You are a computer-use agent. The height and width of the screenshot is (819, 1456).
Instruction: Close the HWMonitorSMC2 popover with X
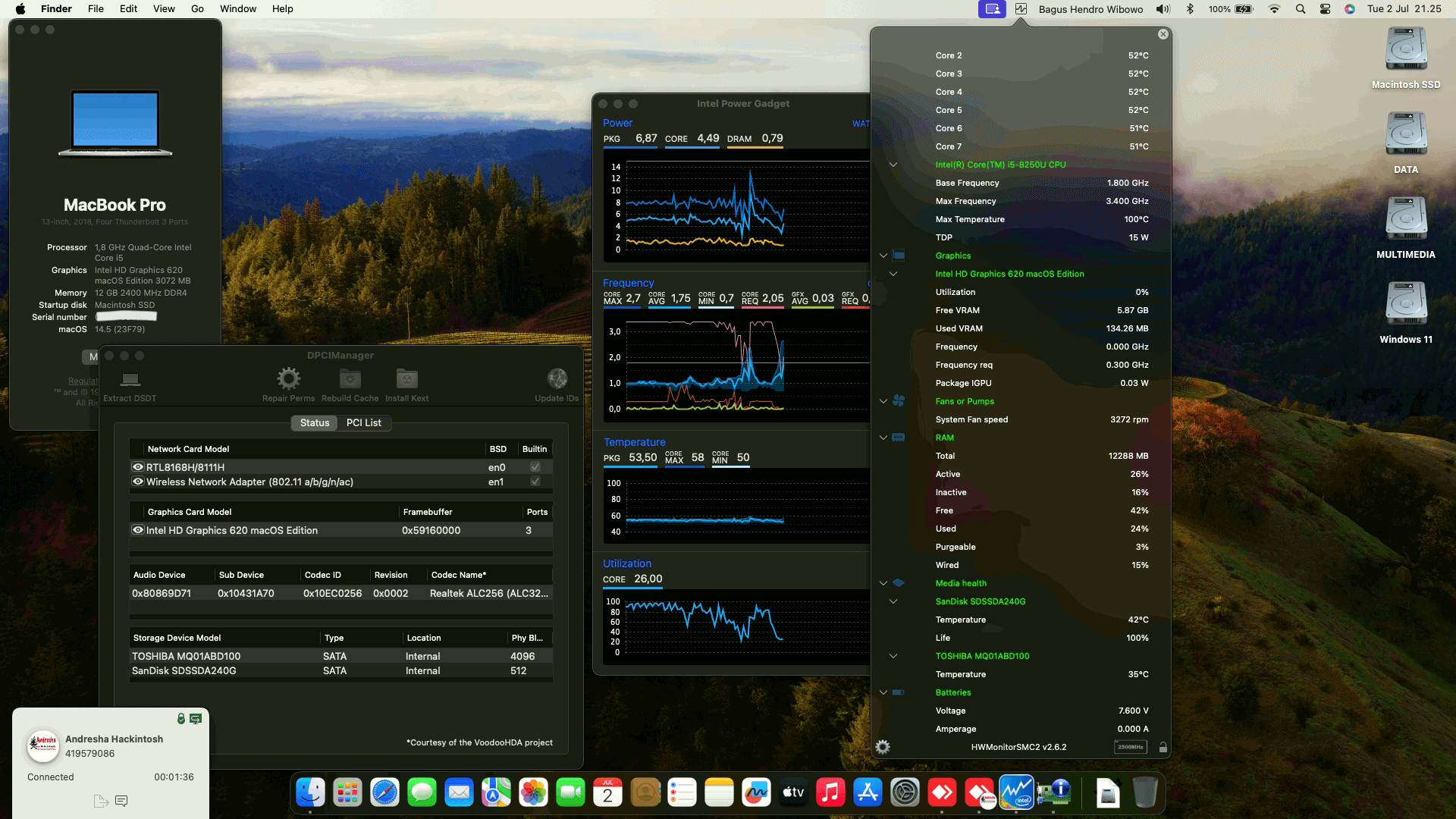[x=1163, y=34]
